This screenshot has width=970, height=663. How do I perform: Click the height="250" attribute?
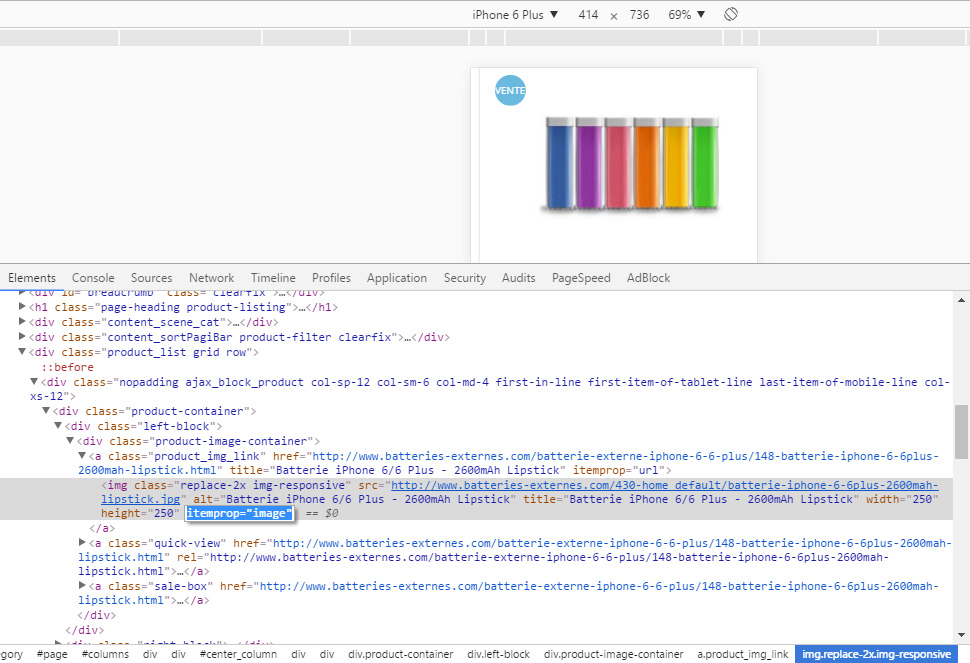[140, 513]
